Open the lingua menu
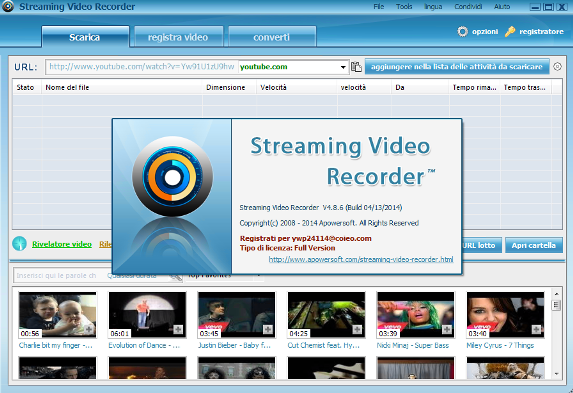The image size is (573, 393). tap(433, 7)
